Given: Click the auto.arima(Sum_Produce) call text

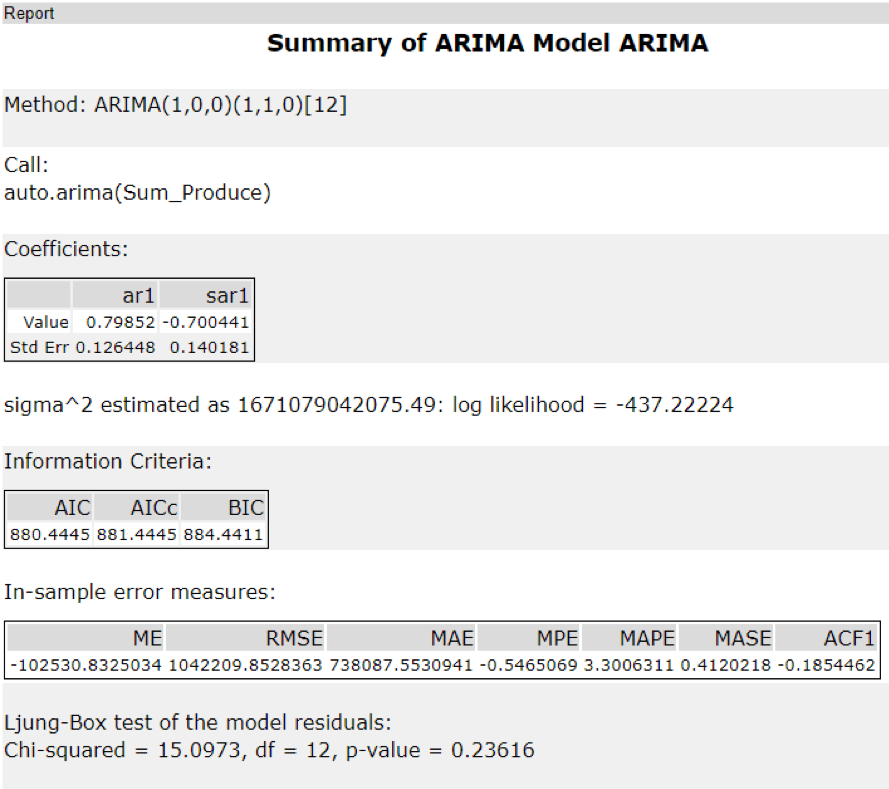Looking at the screenshot, I should (138, 193).
